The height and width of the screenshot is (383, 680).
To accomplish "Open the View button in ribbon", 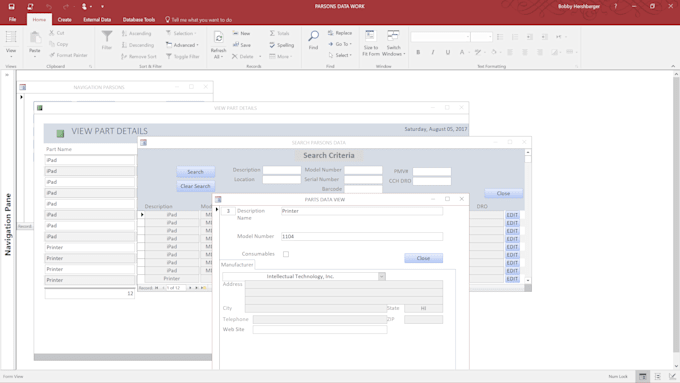I will click(x=11, y=44).
